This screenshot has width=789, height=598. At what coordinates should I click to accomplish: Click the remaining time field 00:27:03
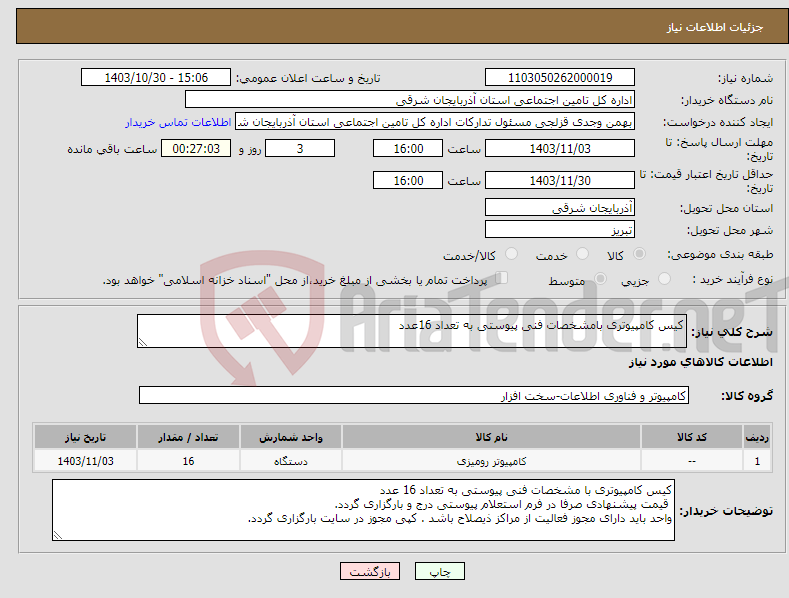[196, 148]
